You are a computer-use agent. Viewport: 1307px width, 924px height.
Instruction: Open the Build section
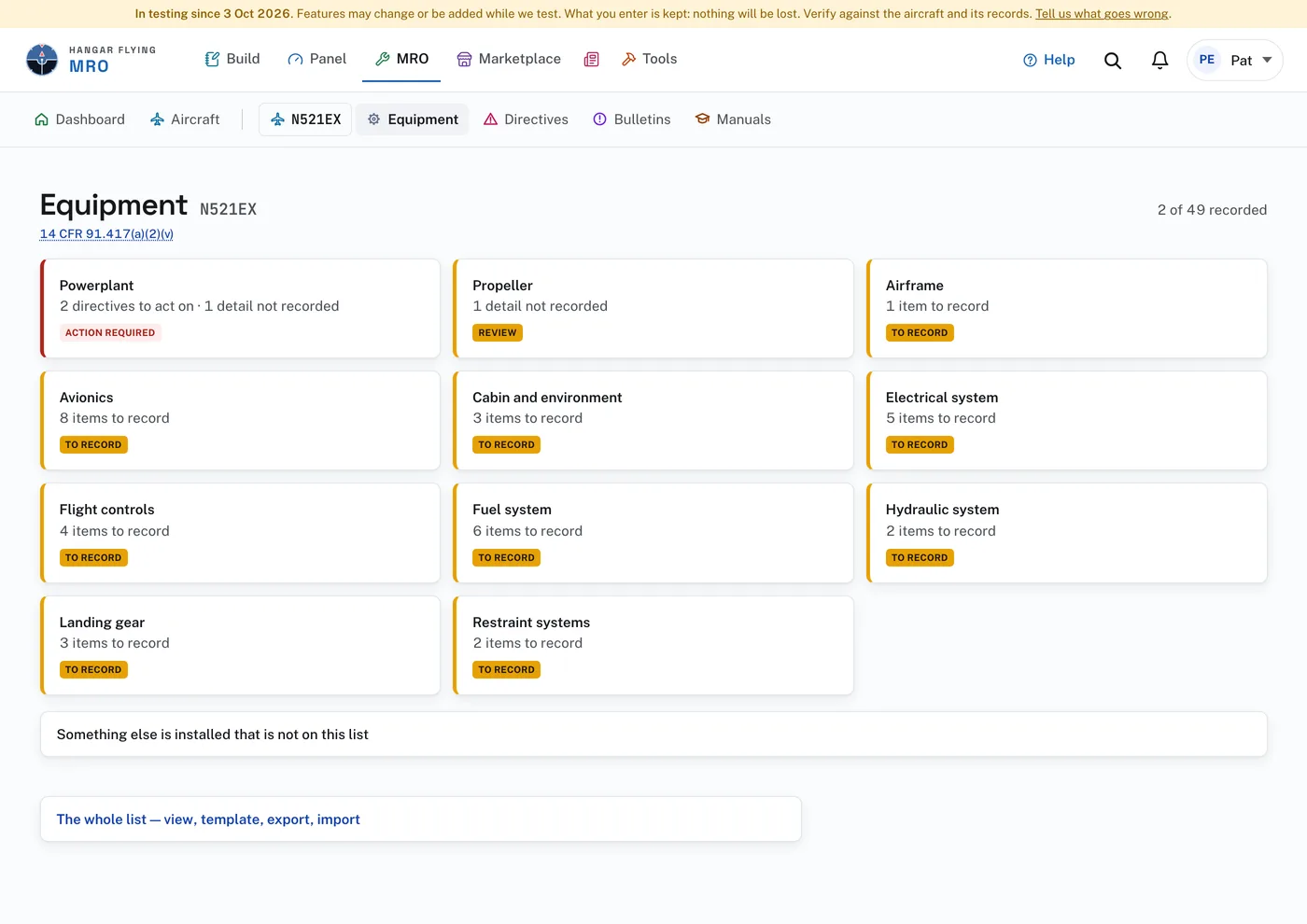[232, 59]
